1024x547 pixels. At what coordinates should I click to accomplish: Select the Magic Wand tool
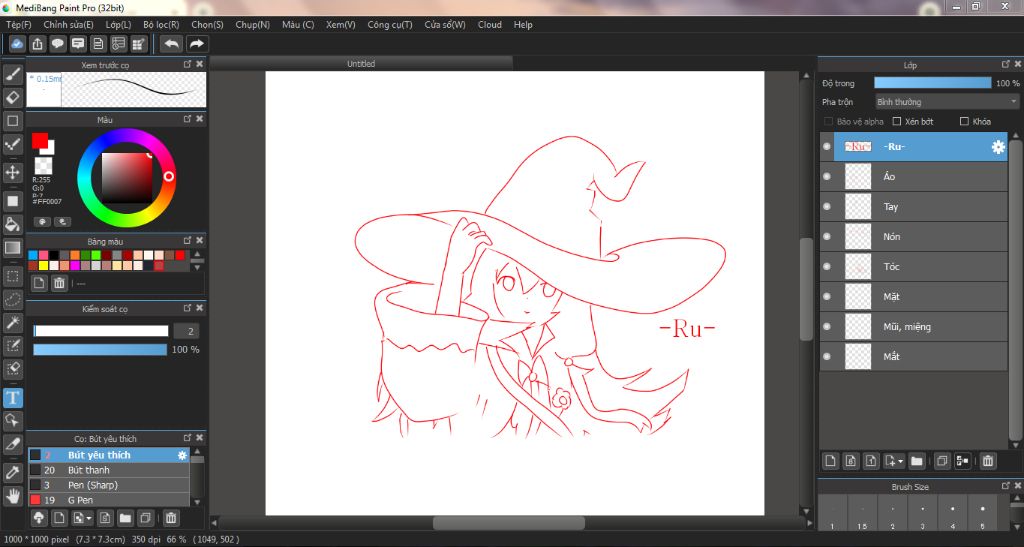[12, 322]
